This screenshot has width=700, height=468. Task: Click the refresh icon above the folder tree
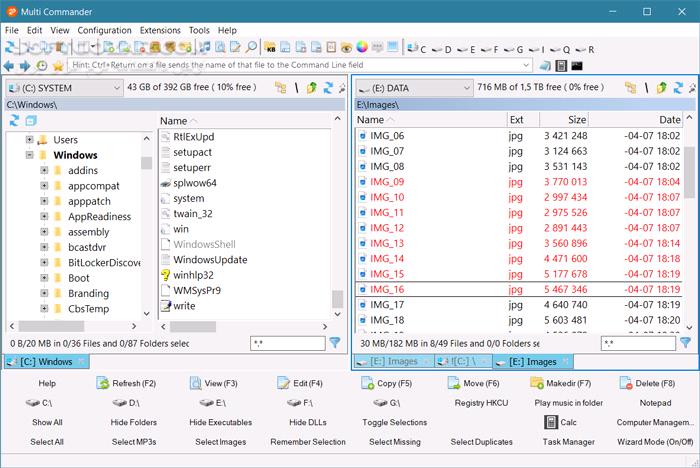(x=14, y=121)
